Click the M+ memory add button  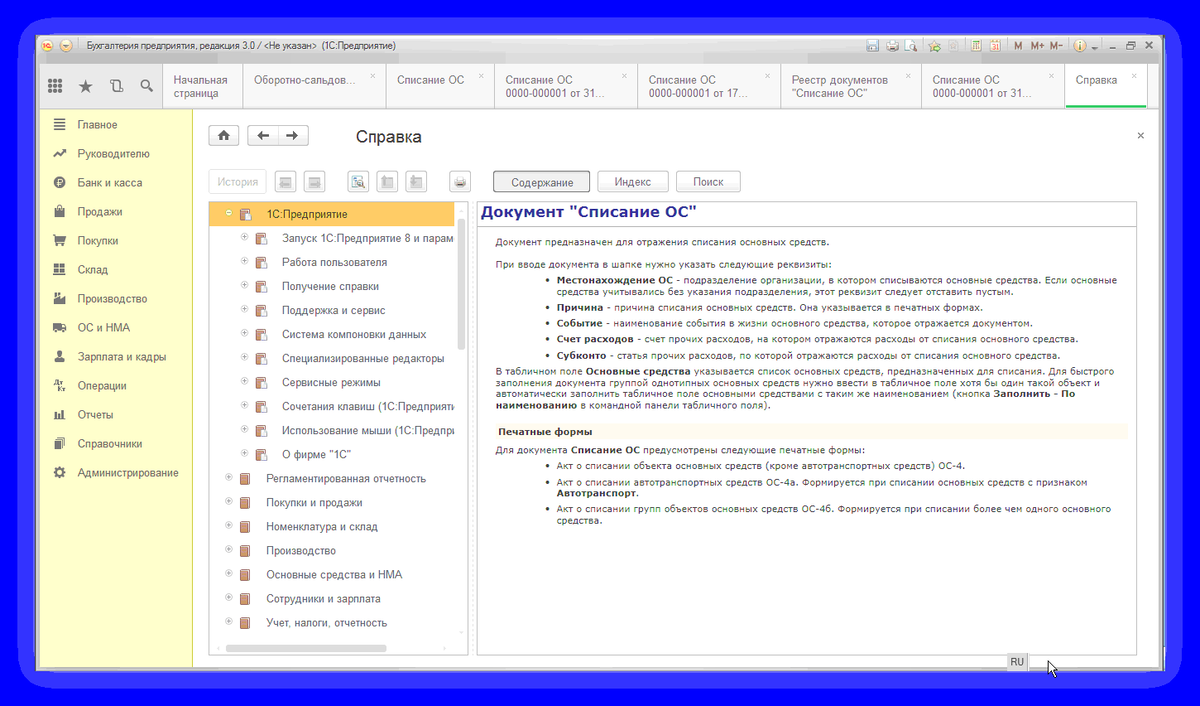click(x=1037, y=46)
